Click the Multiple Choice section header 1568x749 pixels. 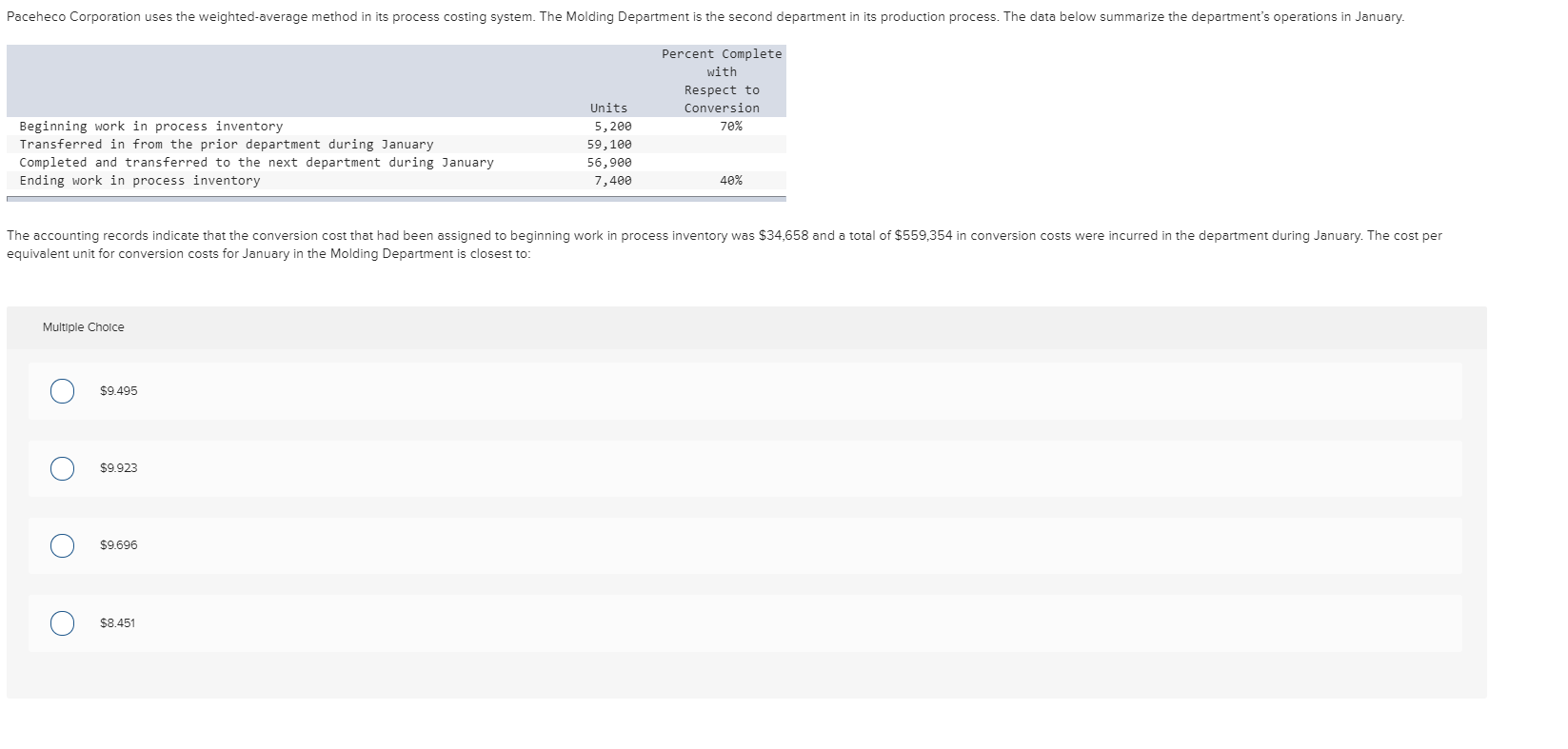click(x=83, y=326)
